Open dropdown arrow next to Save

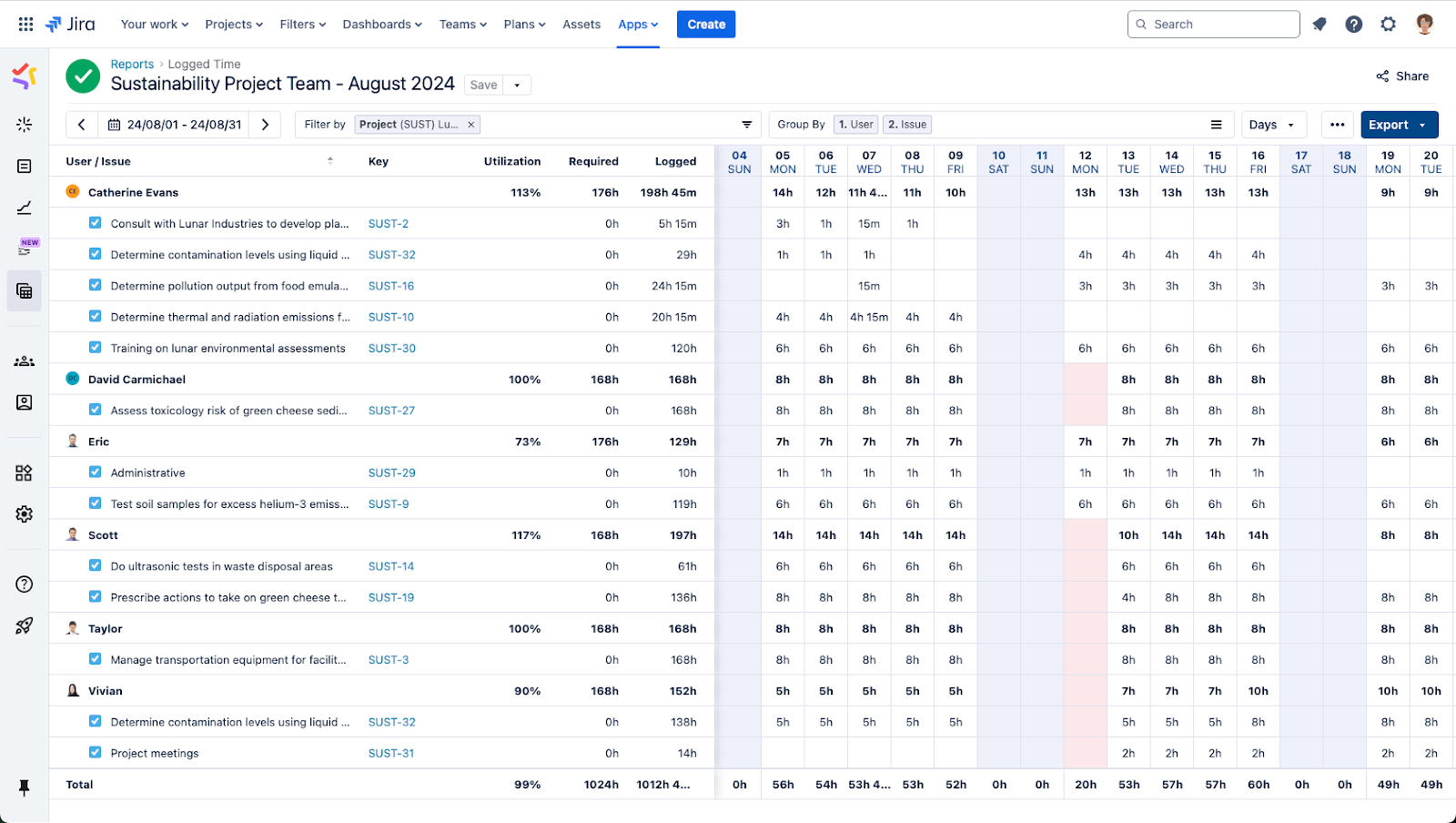517,86
